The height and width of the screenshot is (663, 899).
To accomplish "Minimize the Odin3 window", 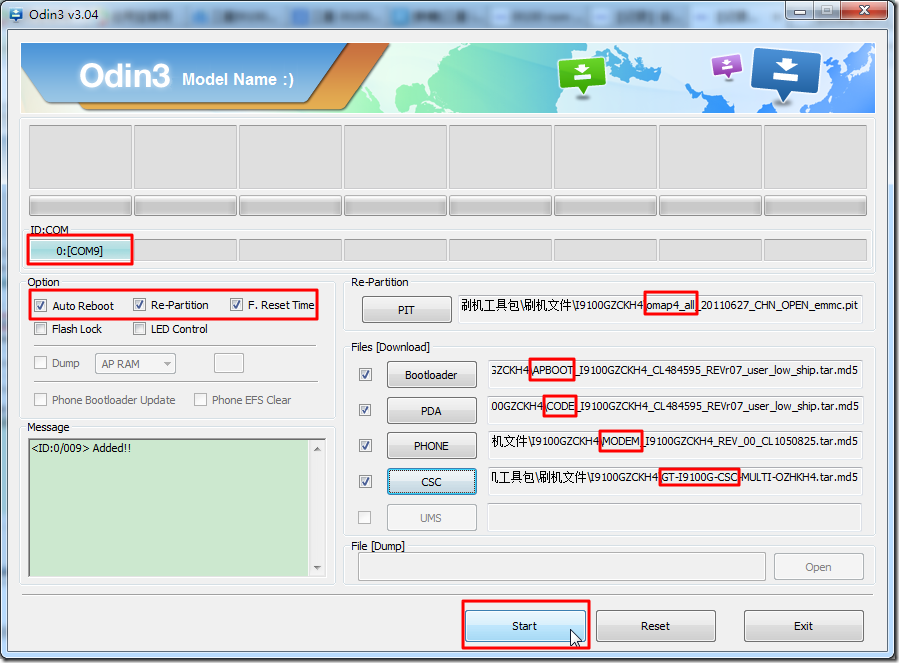I will (800, 11).
